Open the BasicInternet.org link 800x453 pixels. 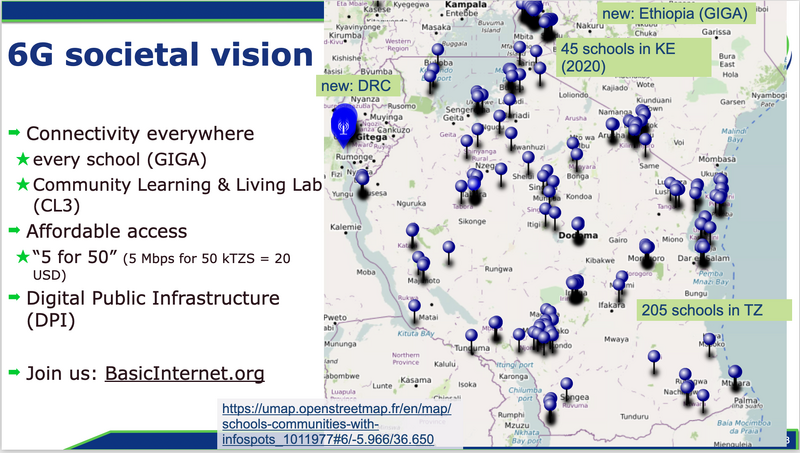185,373
